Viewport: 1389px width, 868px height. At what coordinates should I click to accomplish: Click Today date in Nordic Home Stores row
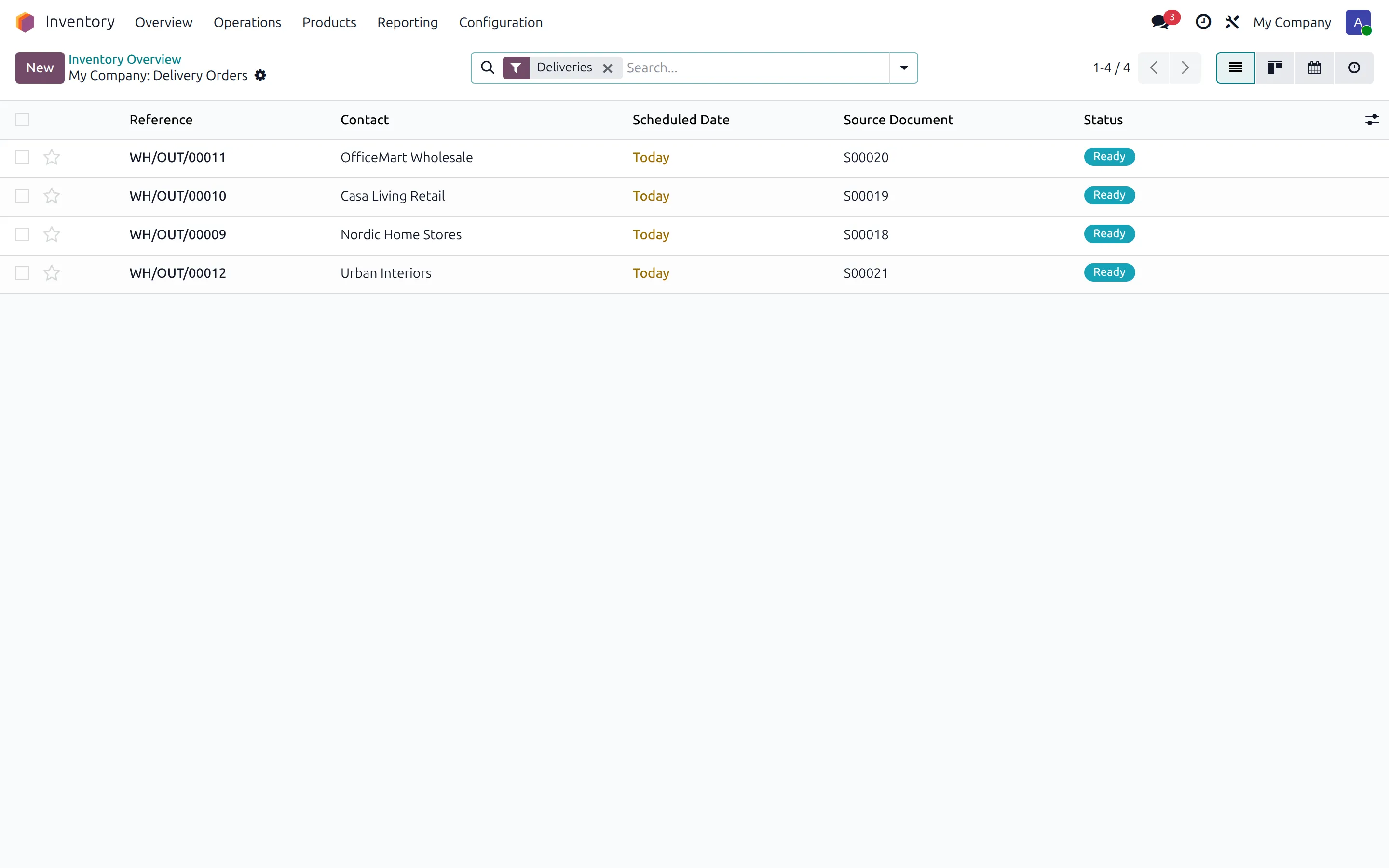coord(651,234)
